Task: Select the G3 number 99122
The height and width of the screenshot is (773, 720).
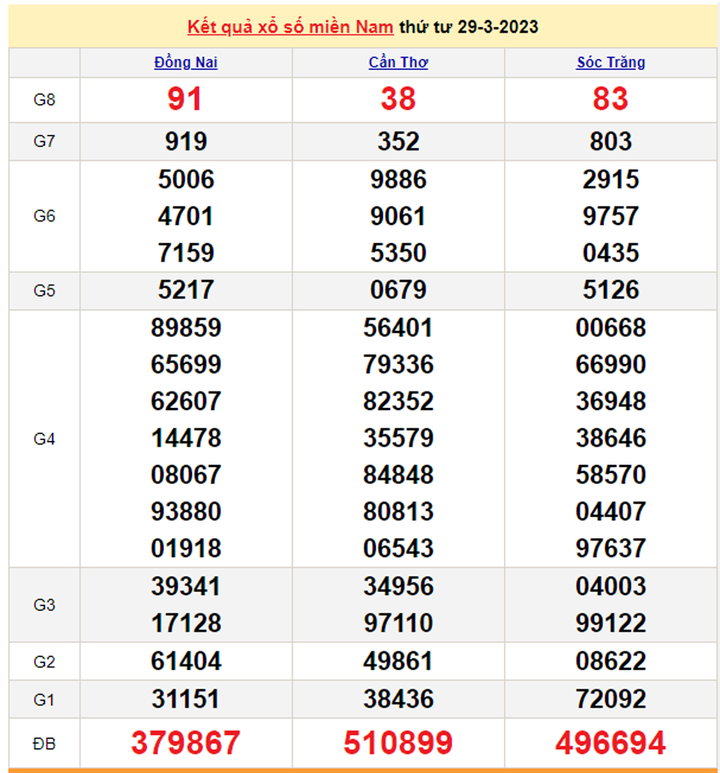Action: (x=611, y=623)
